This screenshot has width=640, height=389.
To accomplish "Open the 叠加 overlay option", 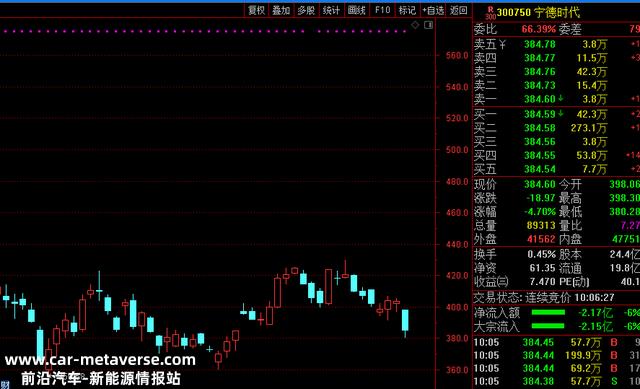I will pos(281,10).
